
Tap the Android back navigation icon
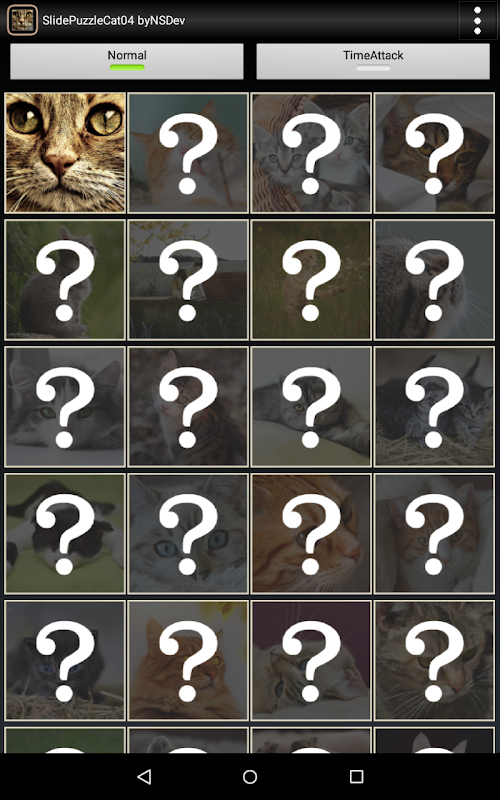144,777
